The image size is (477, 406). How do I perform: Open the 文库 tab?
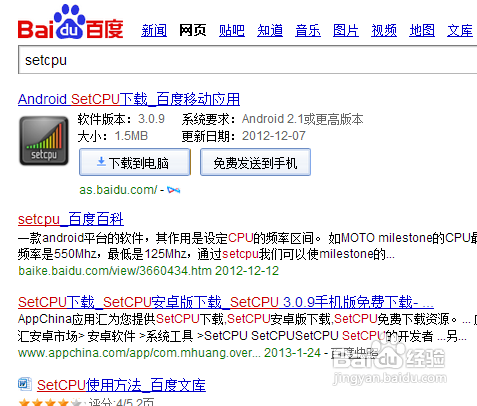[460, 31]
